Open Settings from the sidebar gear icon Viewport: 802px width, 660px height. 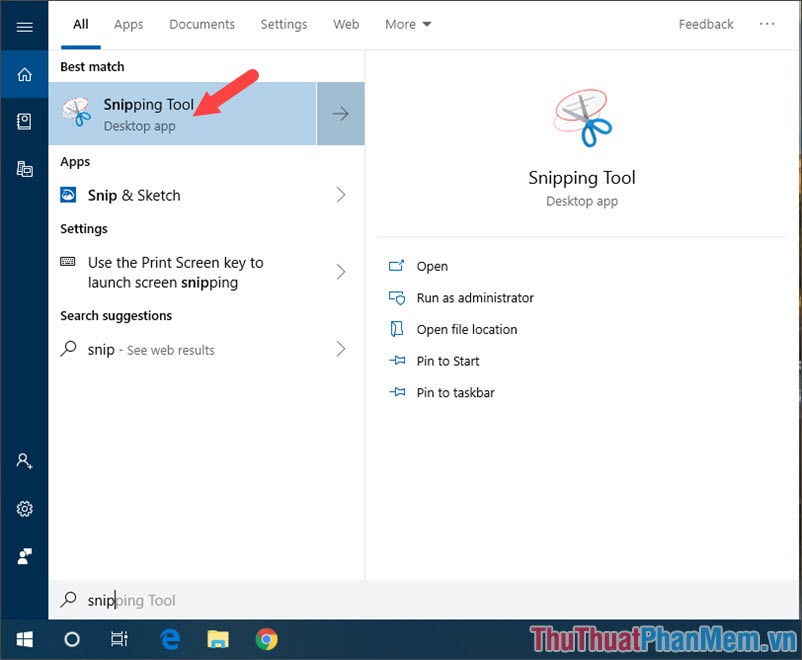(24, 509)
